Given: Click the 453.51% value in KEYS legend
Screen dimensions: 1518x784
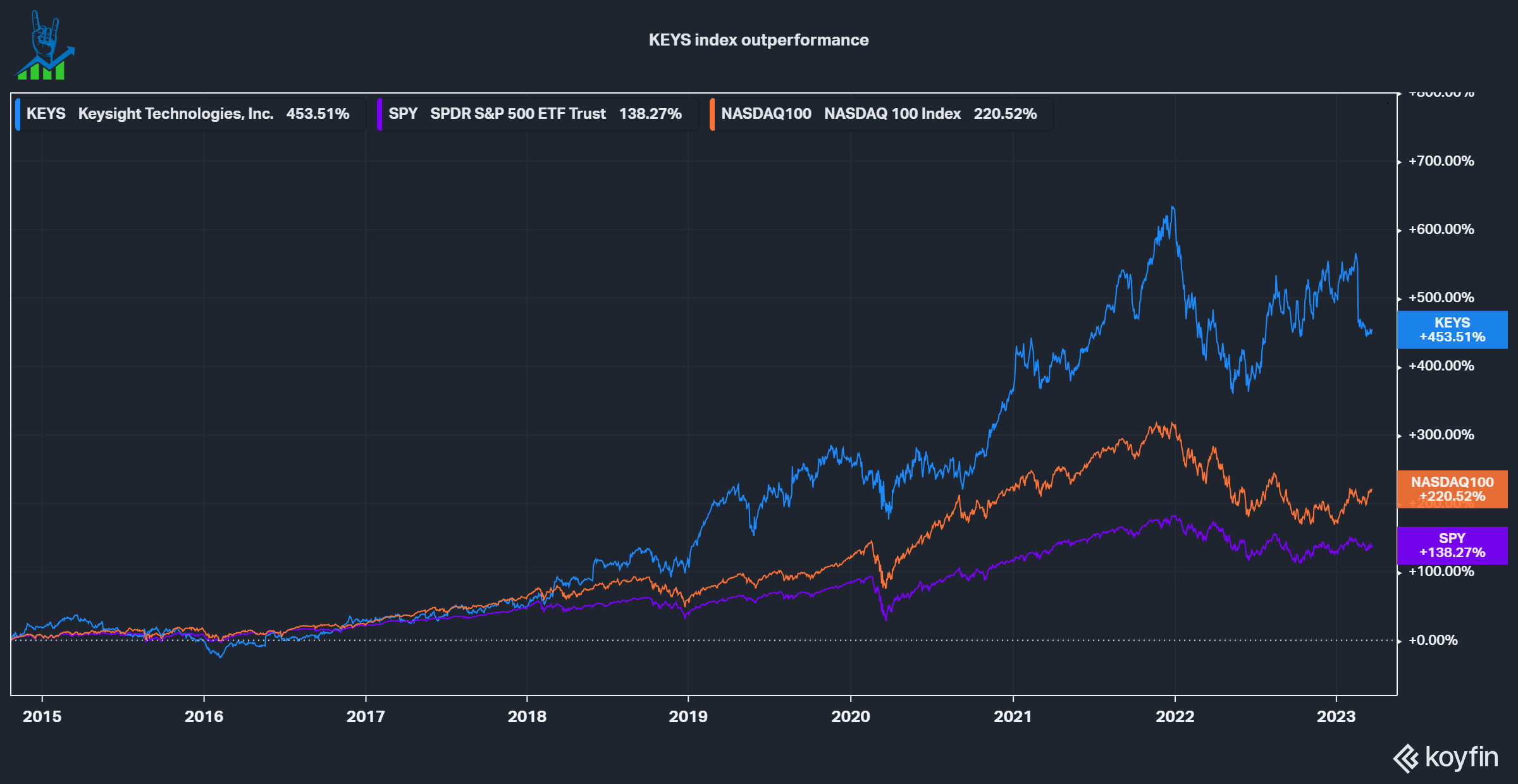Looking at the screenshot, I should click(x=318, y=114).
